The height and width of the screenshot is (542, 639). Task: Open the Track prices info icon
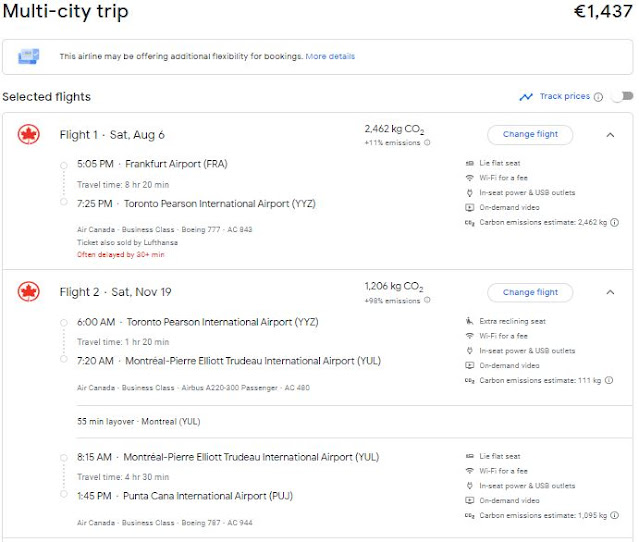(x=599, y=97)
